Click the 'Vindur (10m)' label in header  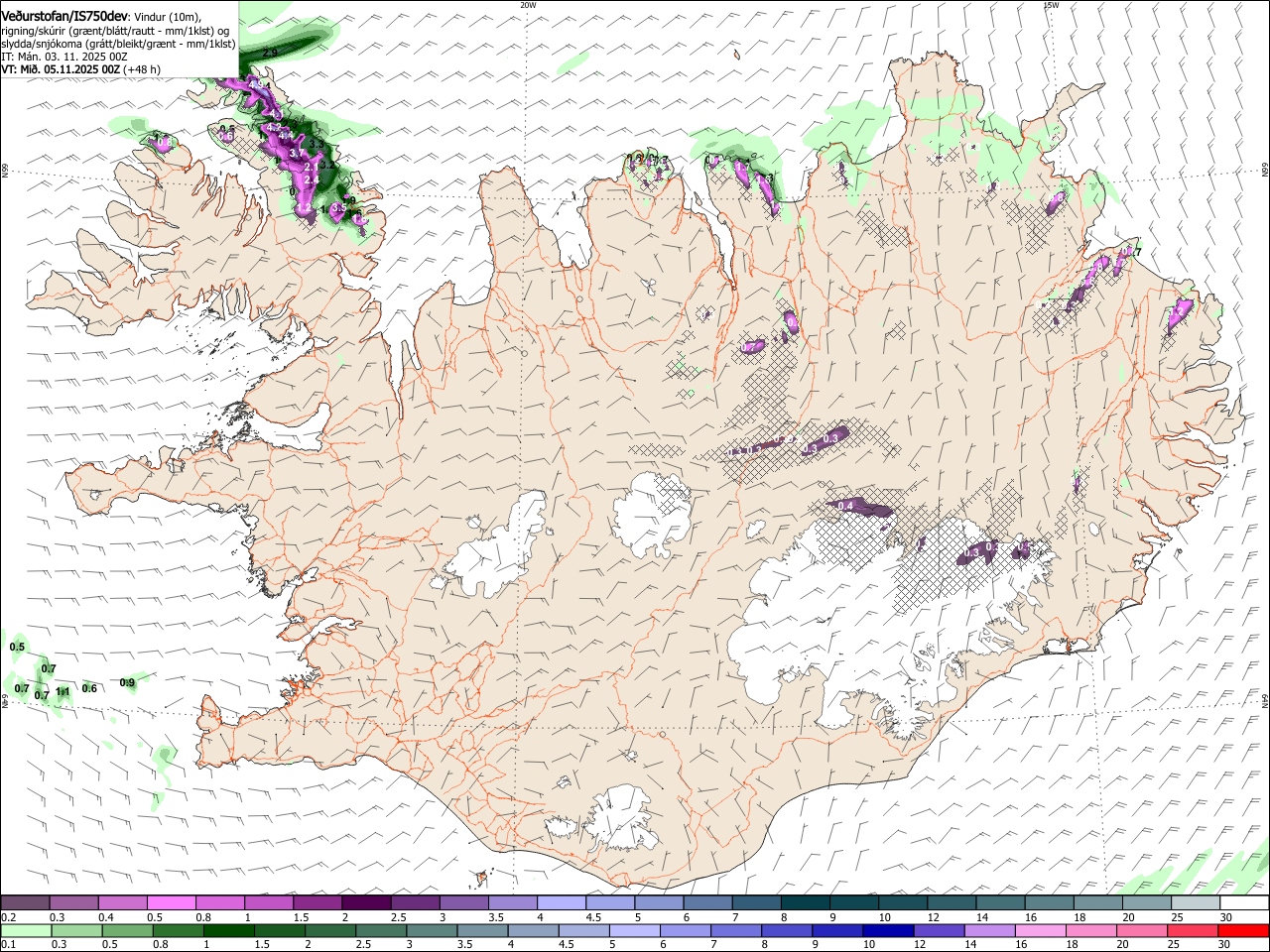(167, 16)
